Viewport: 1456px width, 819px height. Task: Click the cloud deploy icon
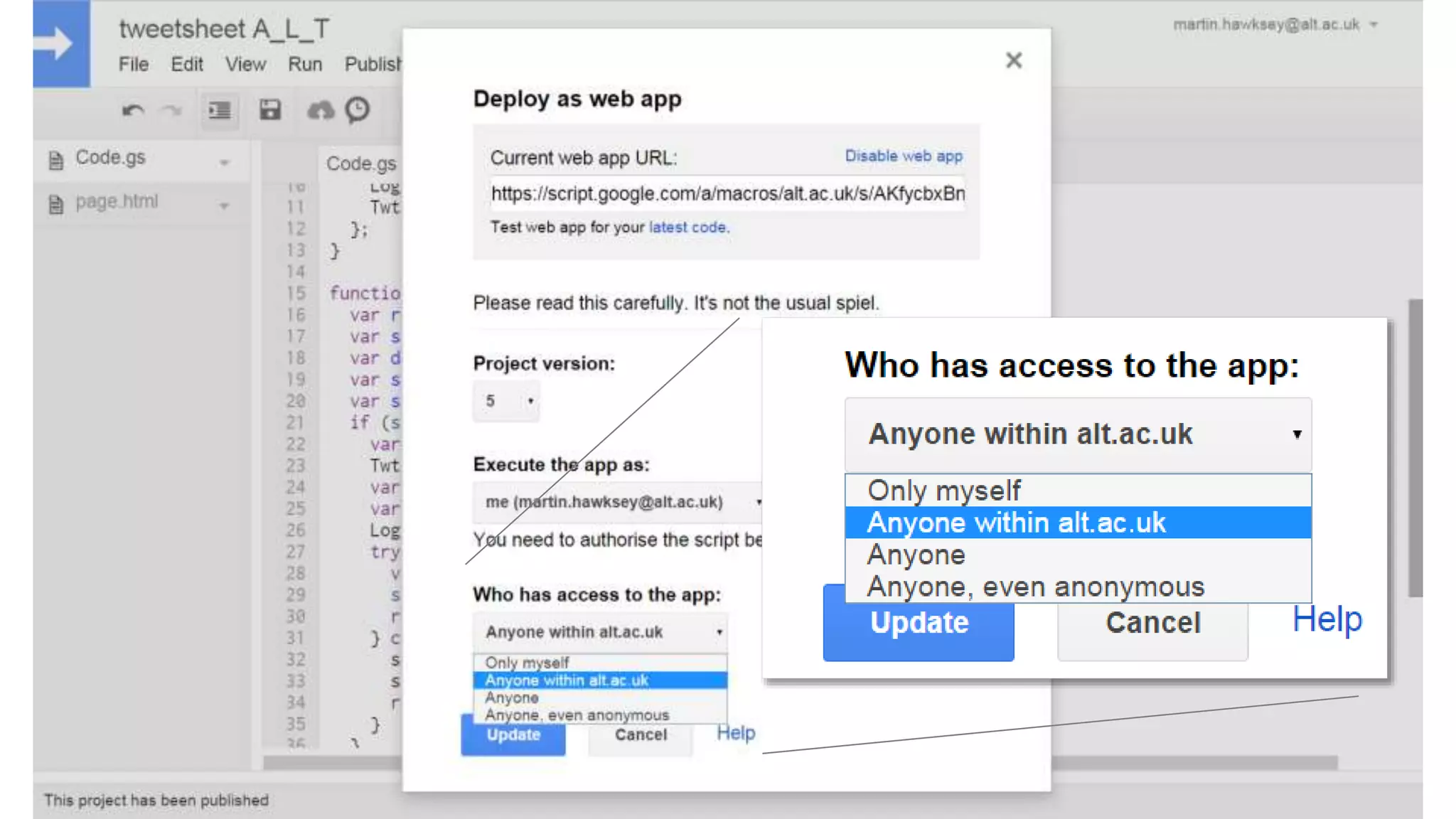(320, 110)
